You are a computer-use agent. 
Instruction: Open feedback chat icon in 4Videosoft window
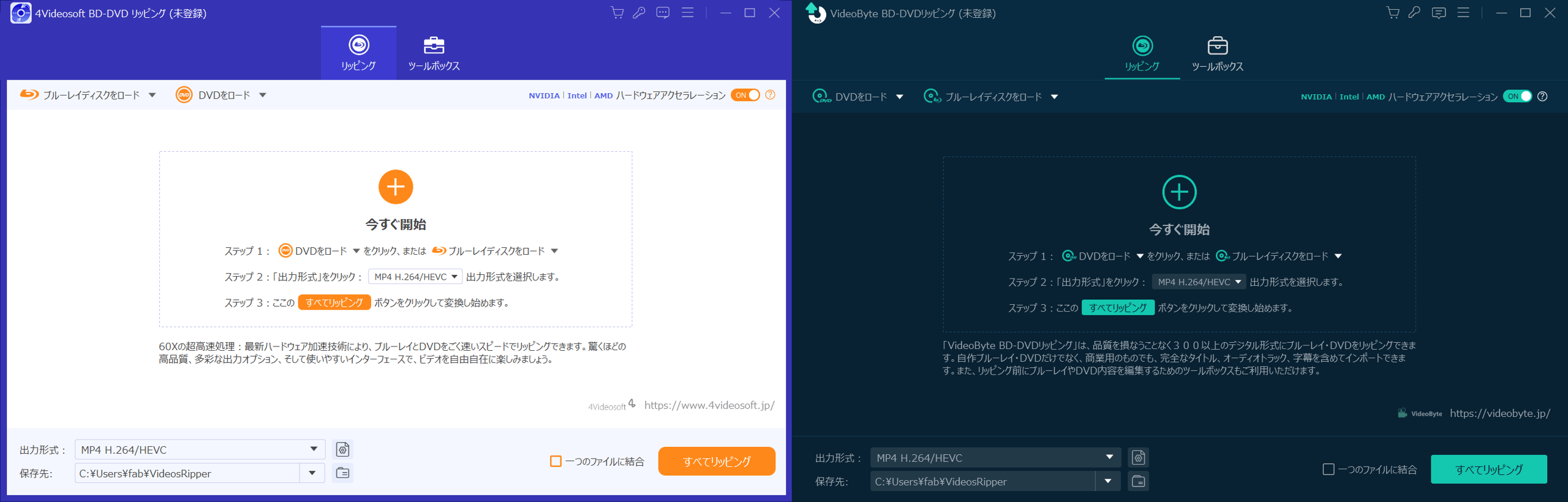(x=663, y=13)
